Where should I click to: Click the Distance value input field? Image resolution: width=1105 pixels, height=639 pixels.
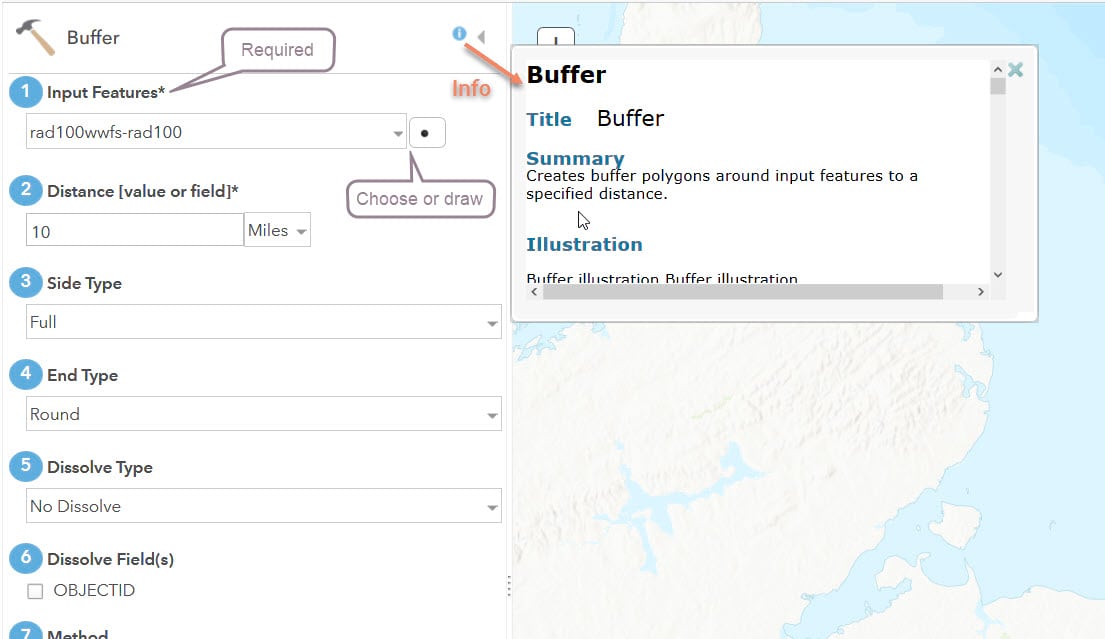coord(135,231)
